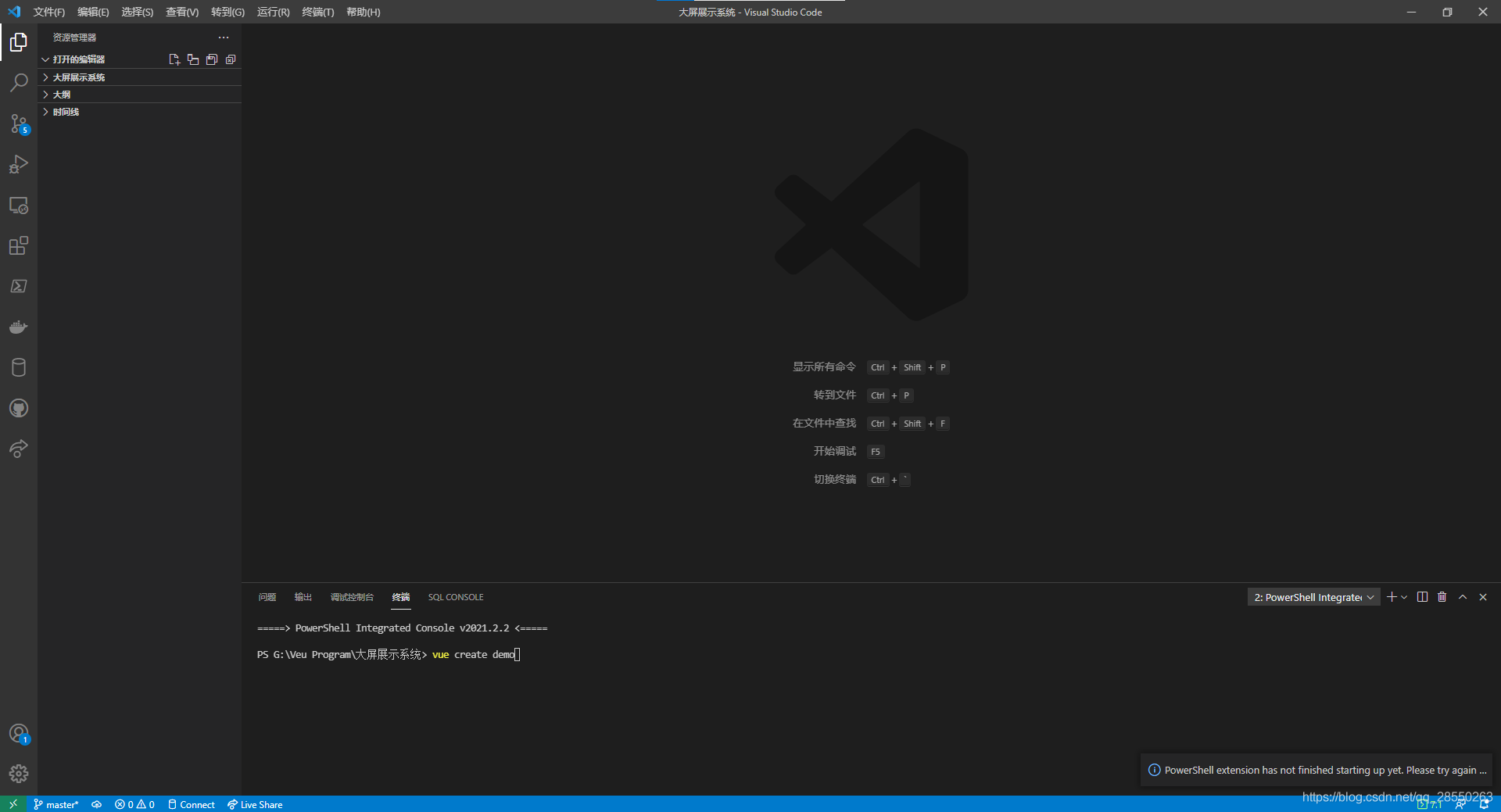
Task: Click PowerShell version 7.1 status item
Action: click(1430, 804)
